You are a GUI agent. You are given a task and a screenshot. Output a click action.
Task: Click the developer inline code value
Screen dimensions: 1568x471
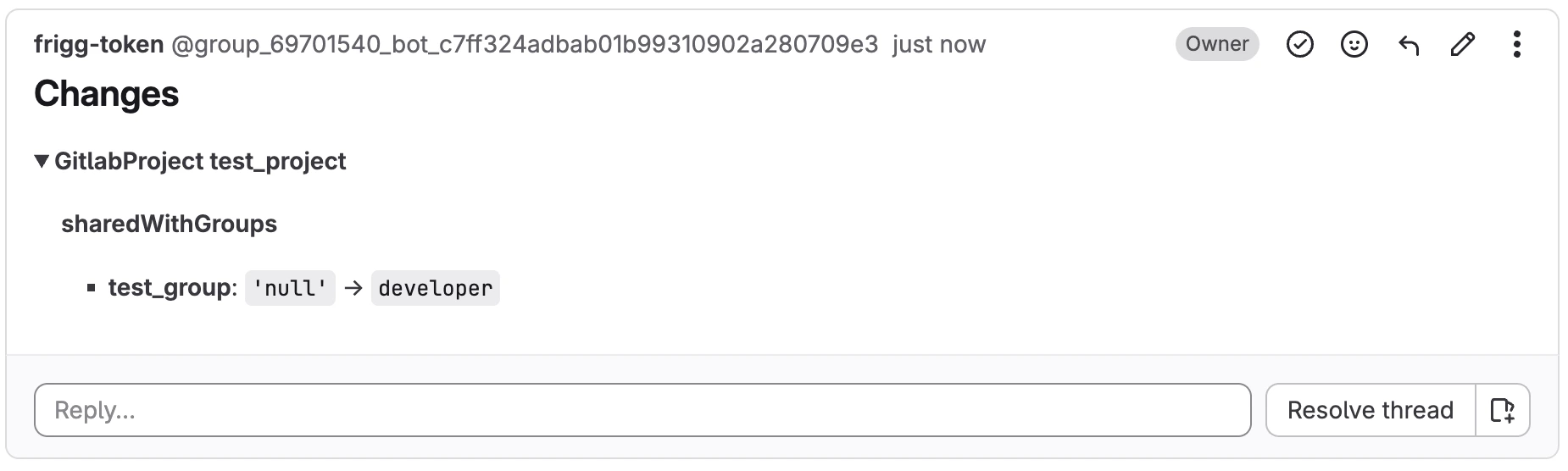point(435,288)
